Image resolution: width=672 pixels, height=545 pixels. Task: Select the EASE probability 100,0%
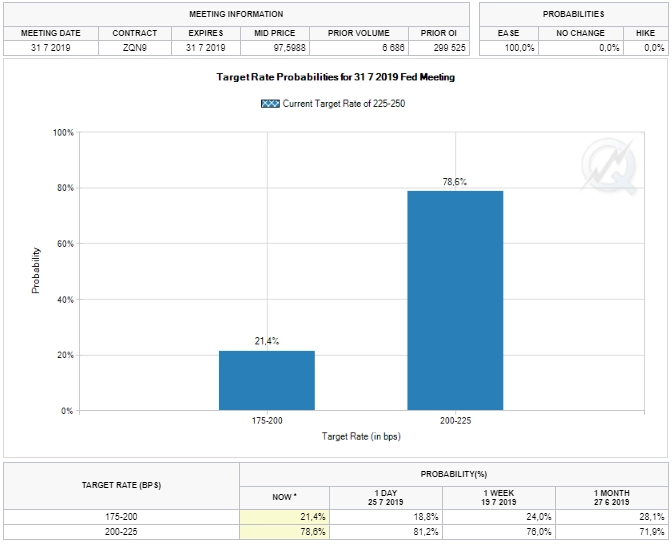pyautogui.click(x=519, y=48)
